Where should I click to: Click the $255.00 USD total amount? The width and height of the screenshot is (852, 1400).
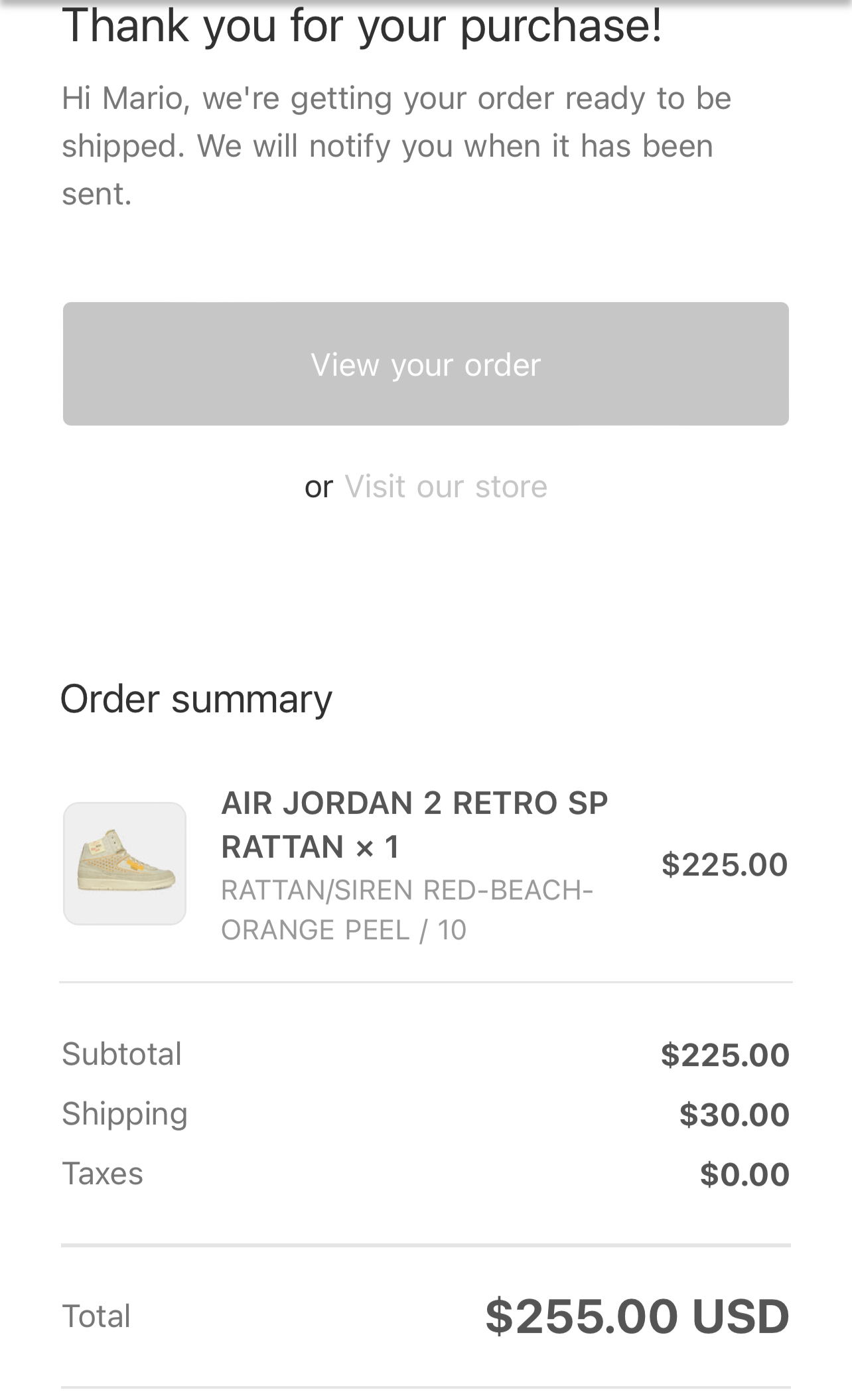click(637, 1316)
